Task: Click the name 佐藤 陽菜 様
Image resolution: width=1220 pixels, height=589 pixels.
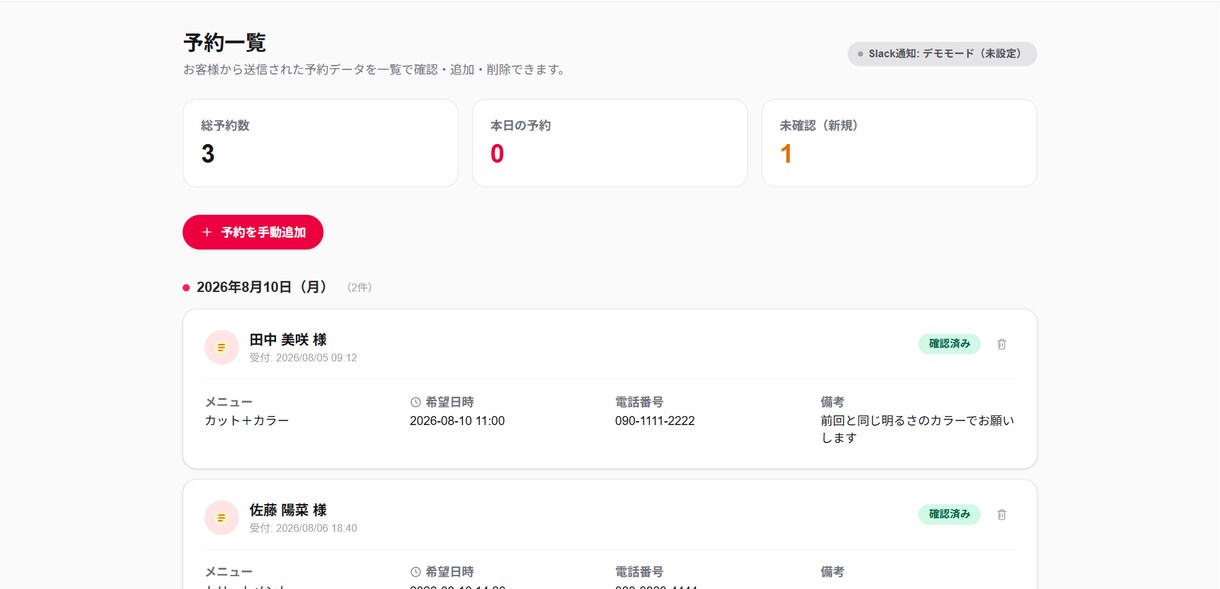Action: coord(288,510)
